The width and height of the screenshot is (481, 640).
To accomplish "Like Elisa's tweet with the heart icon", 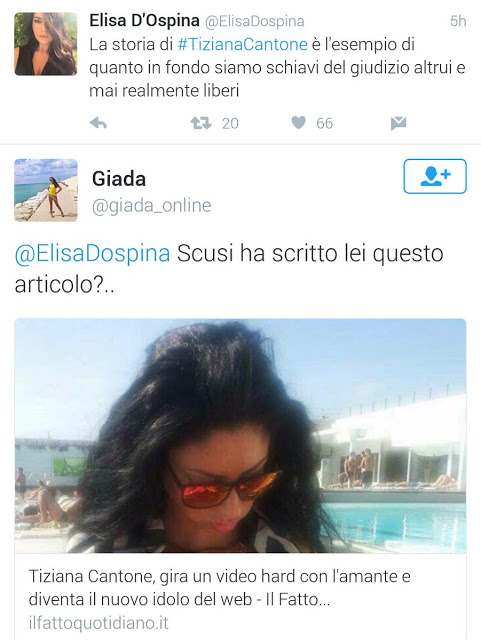I will click(x=298, y=122).
